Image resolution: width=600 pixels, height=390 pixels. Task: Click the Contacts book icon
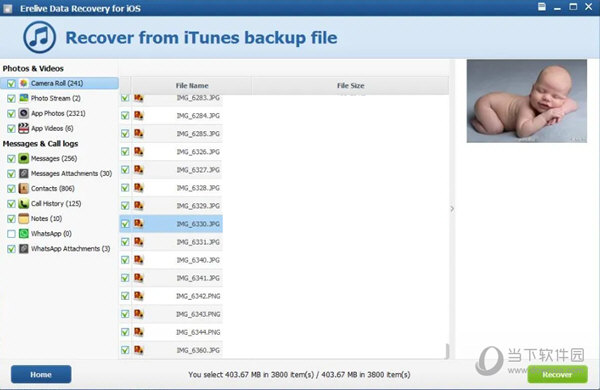point(24,188)
